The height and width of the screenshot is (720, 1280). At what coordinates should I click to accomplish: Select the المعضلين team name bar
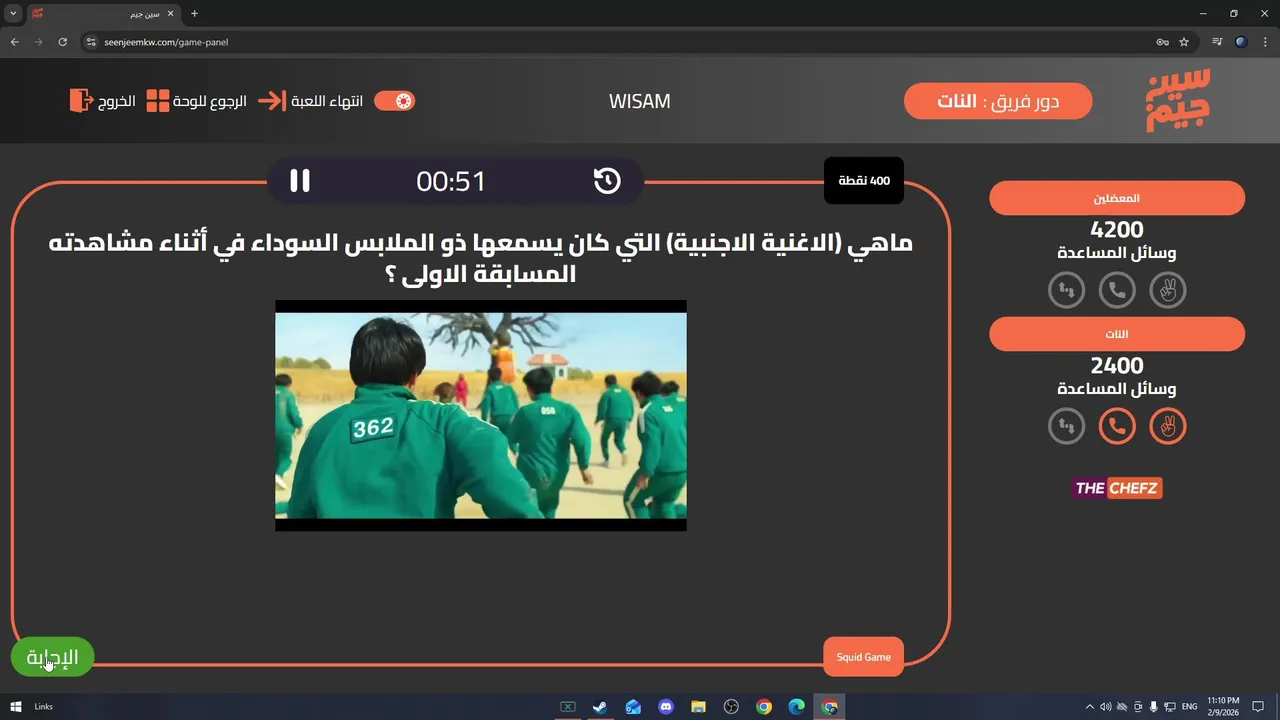click(x=1117, y=198)
